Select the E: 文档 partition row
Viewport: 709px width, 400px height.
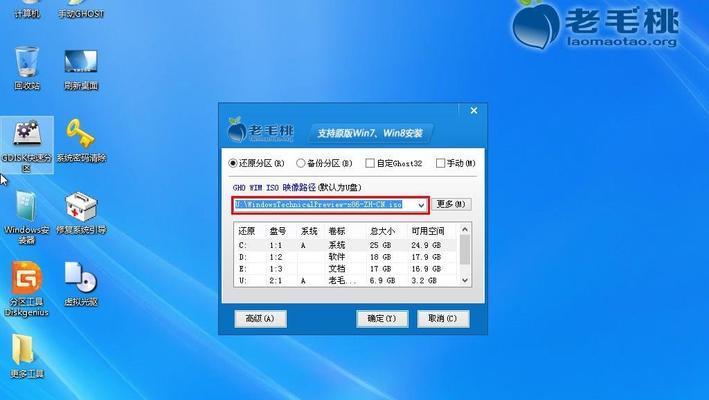coord(346,268)
